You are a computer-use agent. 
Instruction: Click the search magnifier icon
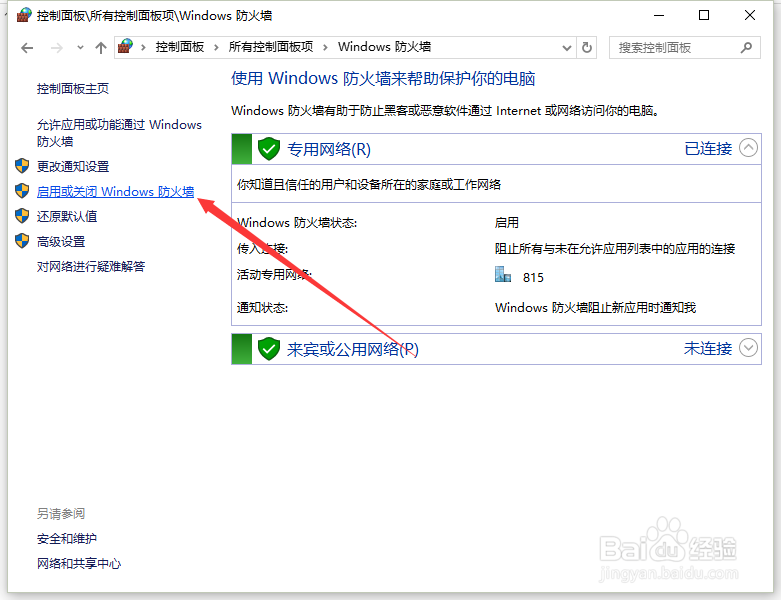tap(746, 48)
